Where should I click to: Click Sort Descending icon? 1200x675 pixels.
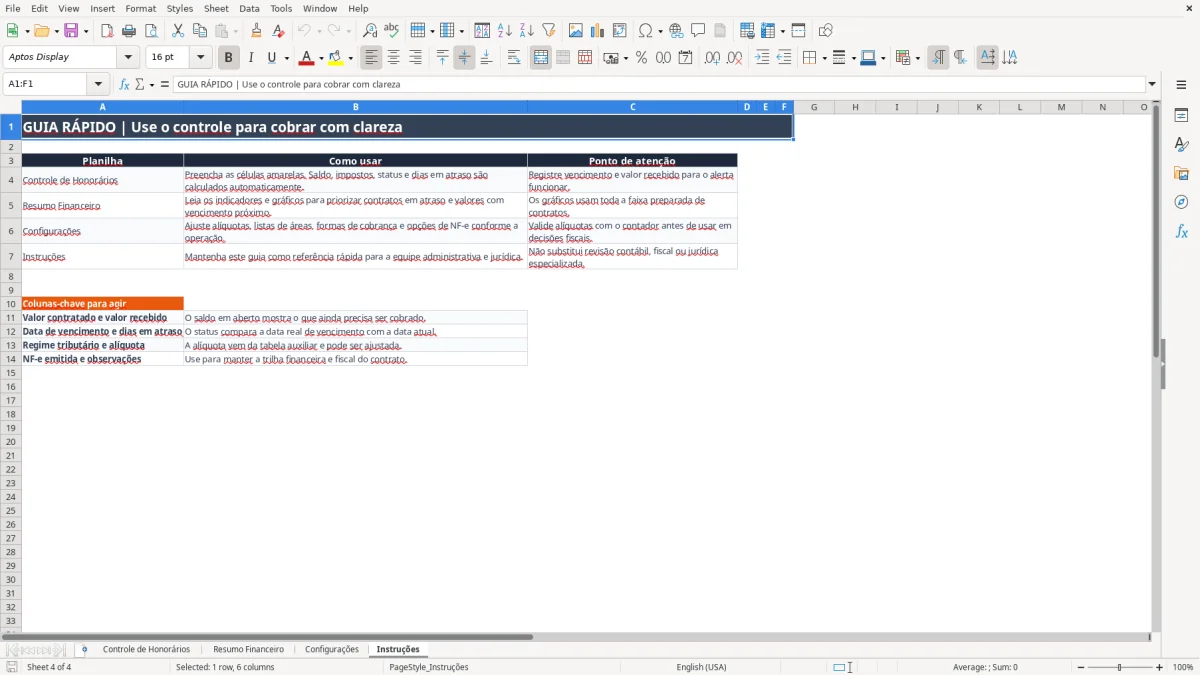[527, 31]
